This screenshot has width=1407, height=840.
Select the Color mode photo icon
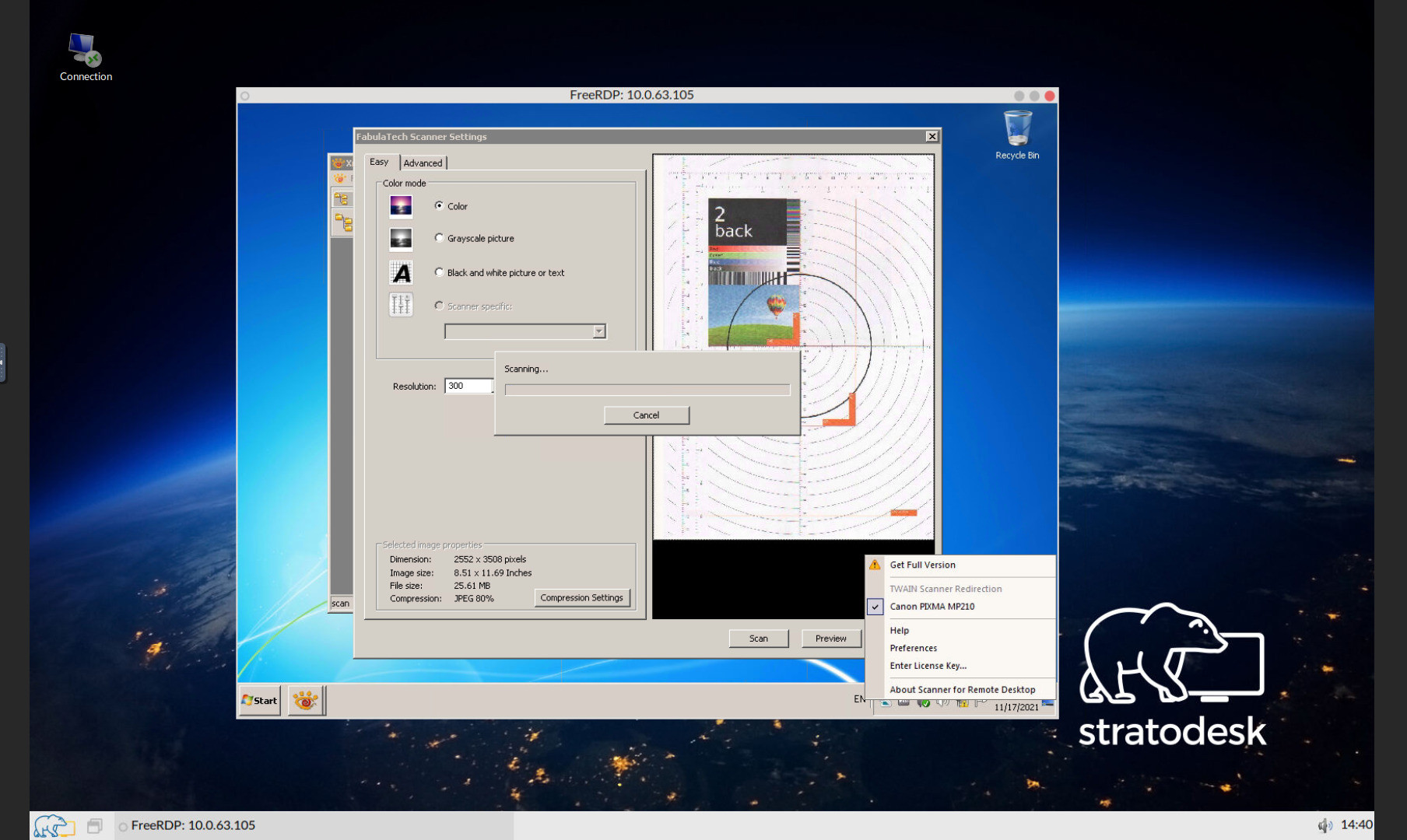tap(400, 205)
